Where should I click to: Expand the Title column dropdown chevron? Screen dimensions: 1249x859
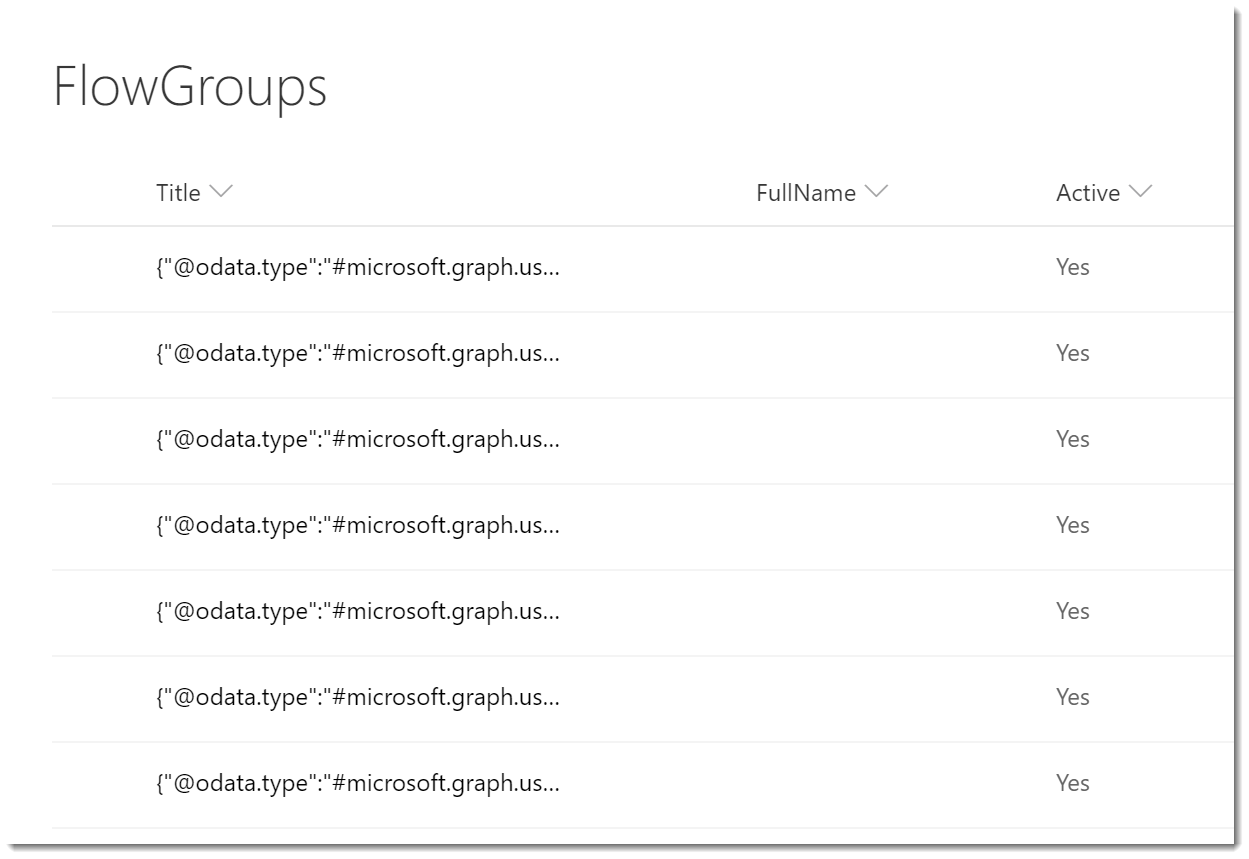221,193
